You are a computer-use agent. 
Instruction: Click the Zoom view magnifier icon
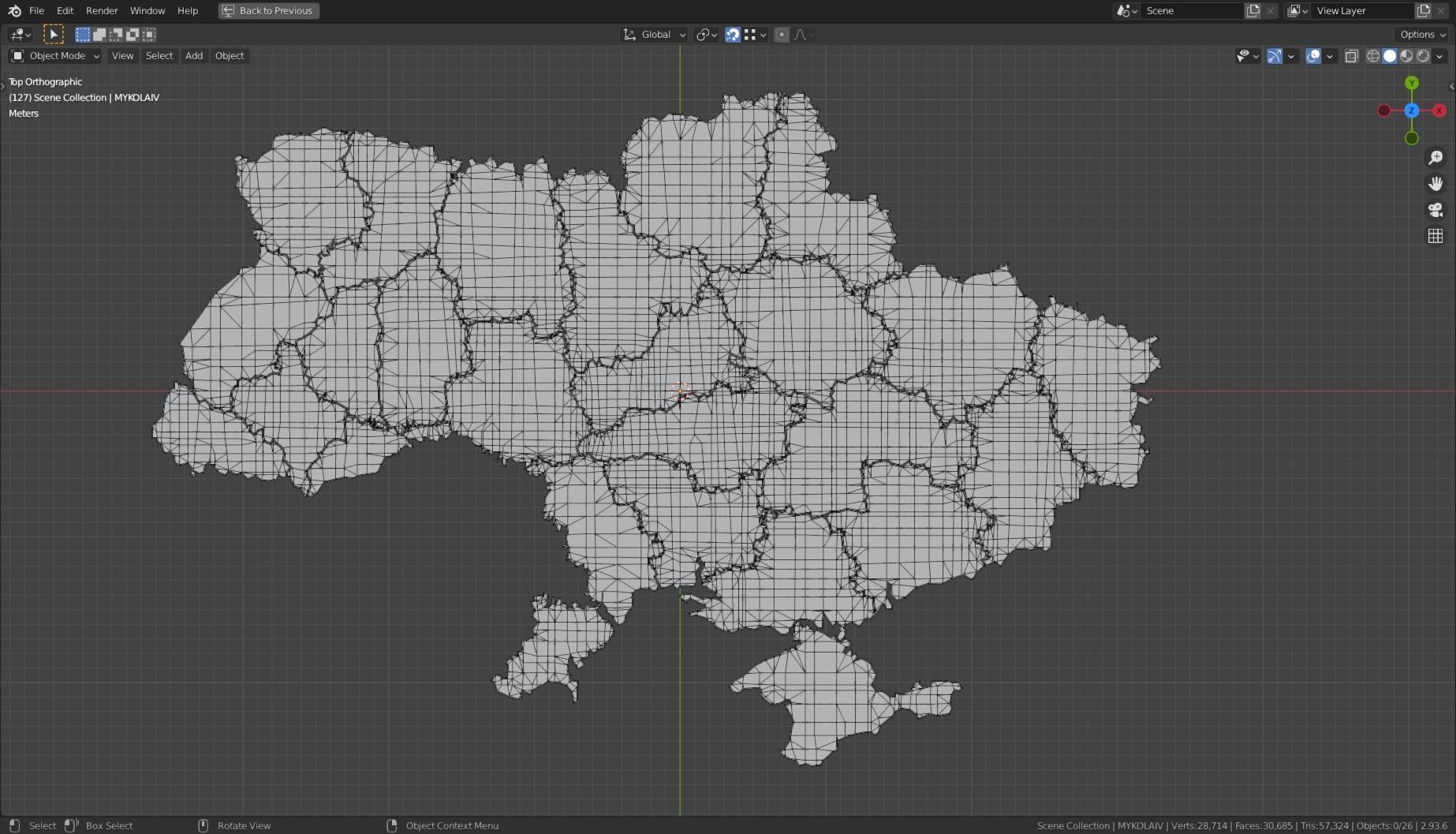(1435, 158)
